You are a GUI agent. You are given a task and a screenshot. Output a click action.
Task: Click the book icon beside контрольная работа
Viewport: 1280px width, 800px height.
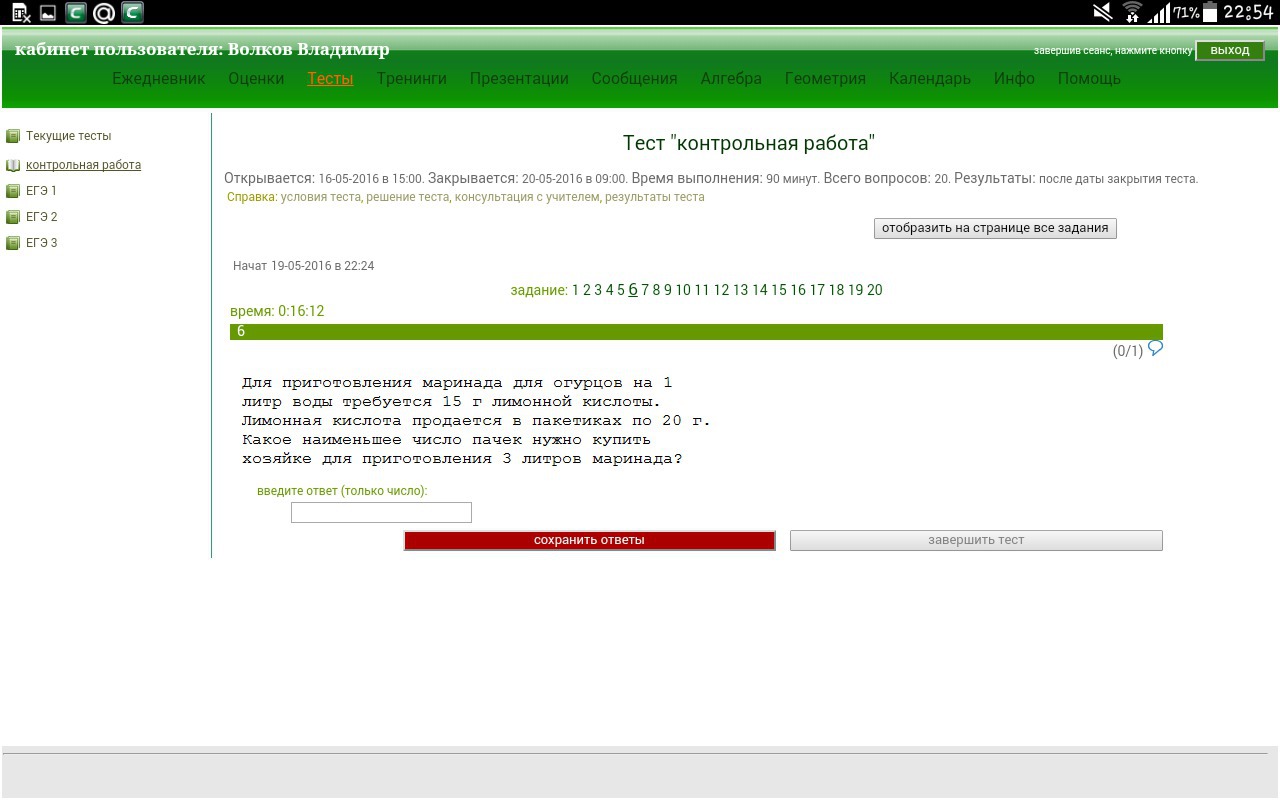pyautogui.click(x=13, y=165)
